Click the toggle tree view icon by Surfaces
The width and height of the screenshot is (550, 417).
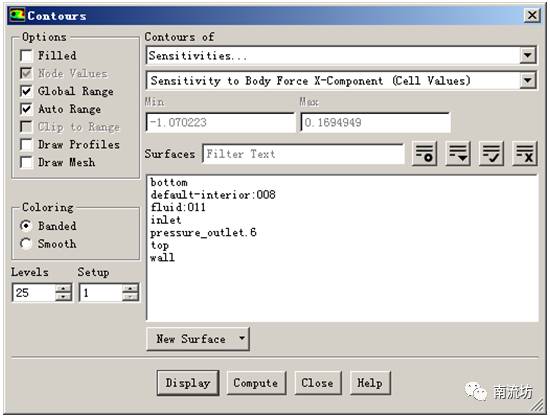pyautogui.click(x=424, y=154)
